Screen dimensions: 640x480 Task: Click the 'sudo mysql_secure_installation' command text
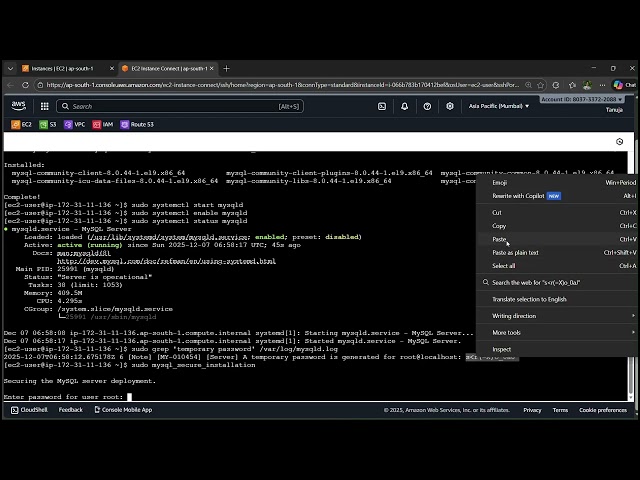pos(193,365)
